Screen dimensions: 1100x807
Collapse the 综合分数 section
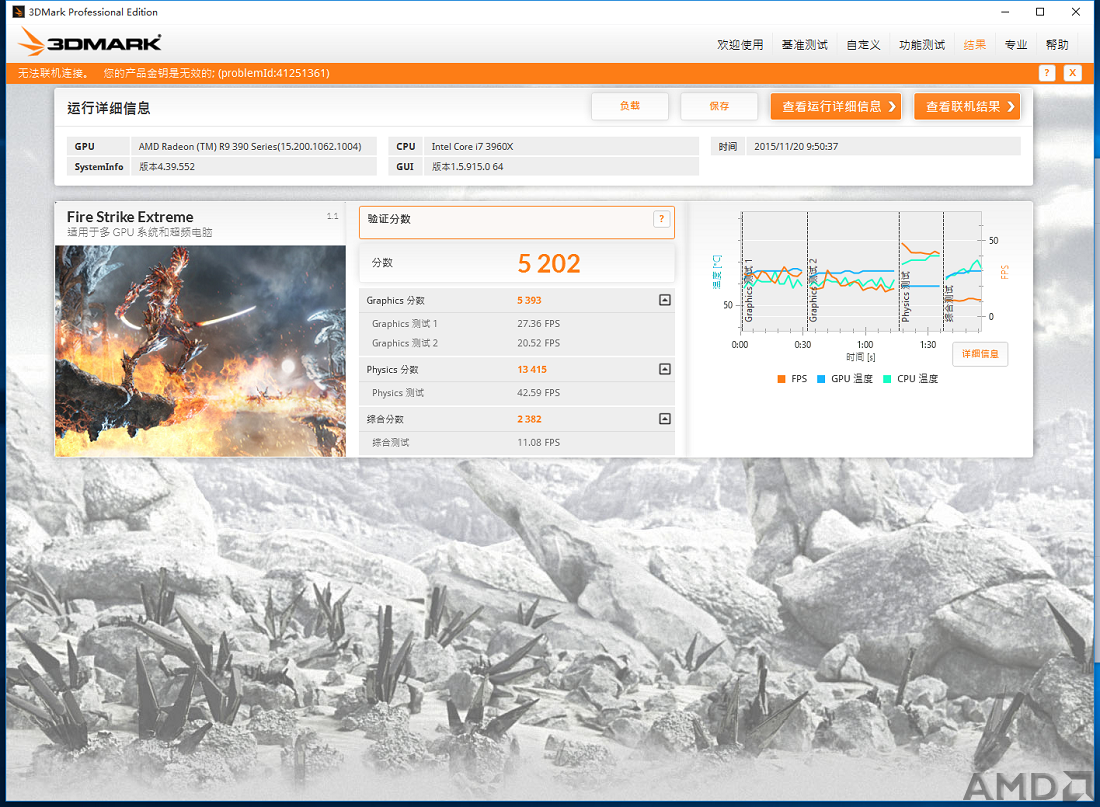click(x=665, y=419)
